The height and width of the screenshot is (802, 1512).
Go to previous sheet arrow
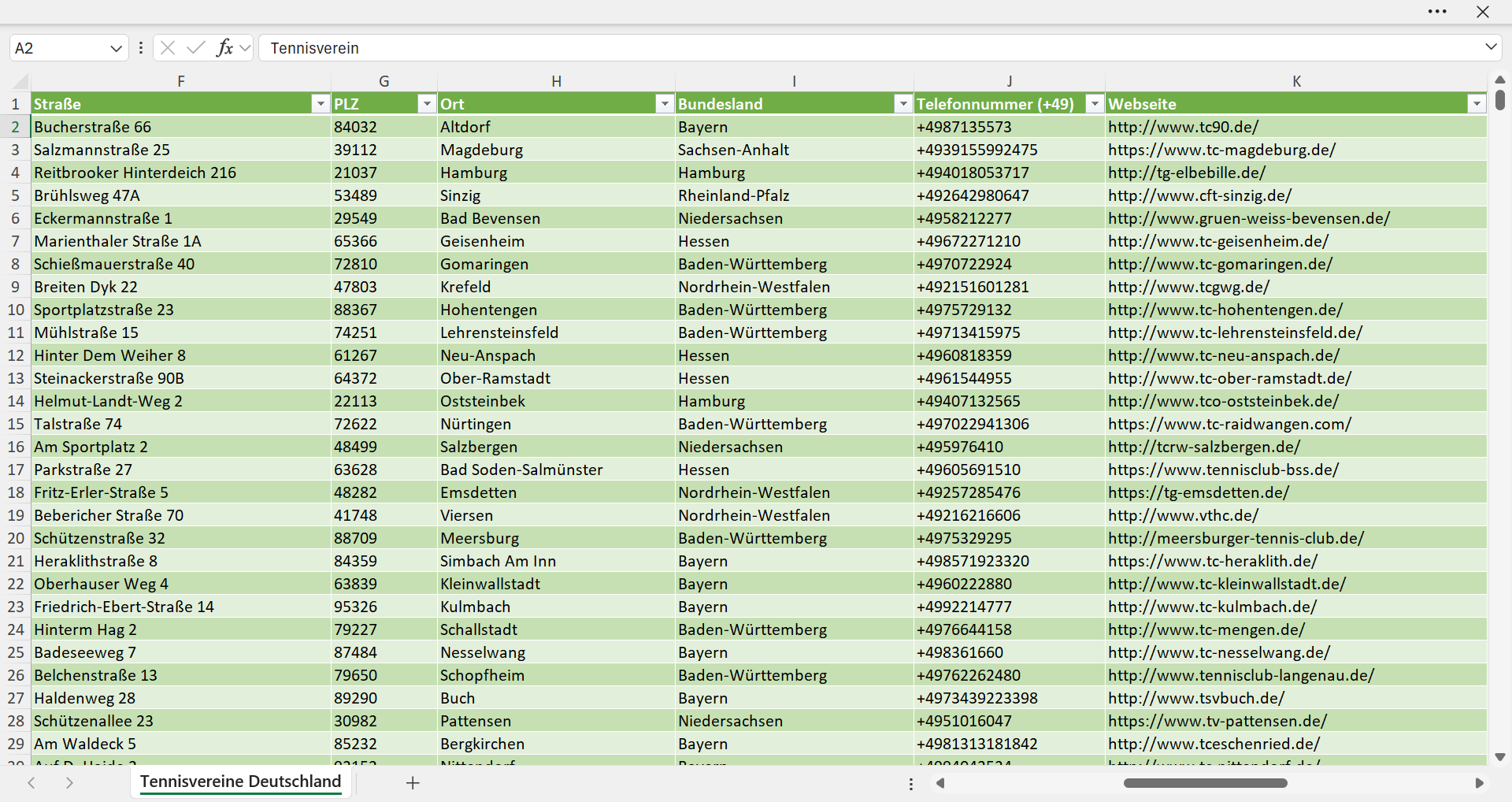pos(31,782)
